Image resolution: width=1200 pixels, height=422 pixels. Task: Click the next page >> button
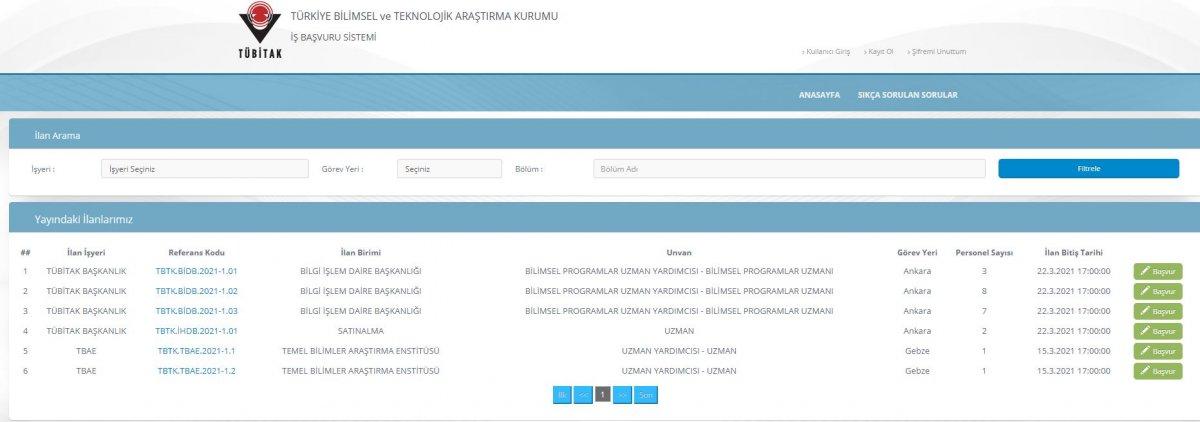point(622,395)
